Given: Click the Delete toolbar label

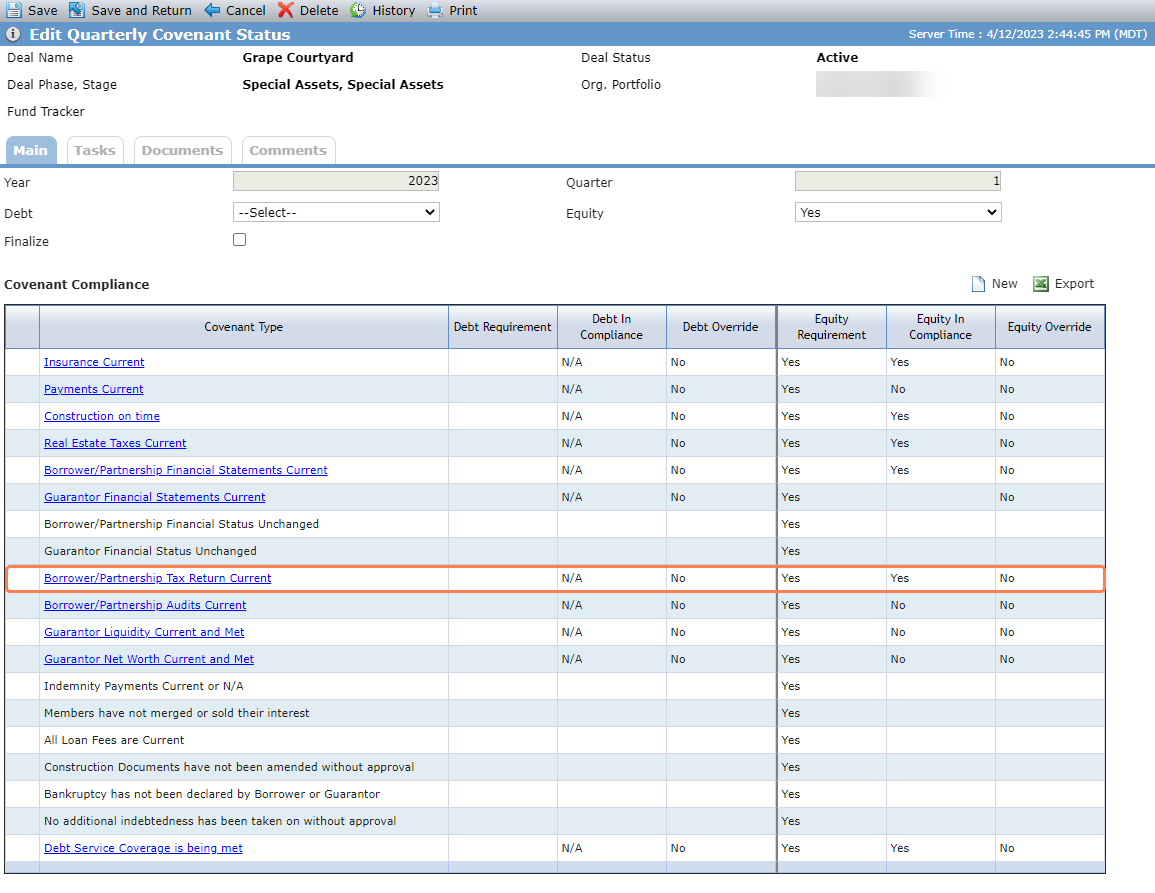Looking at the screenshot, I should (x=319, y=10).
